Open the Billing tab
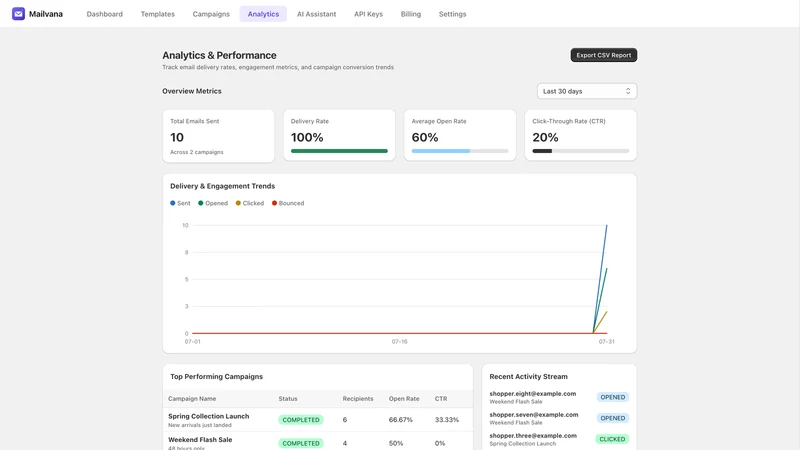Screen dimensions: 800x450 (x=411, y=14)
